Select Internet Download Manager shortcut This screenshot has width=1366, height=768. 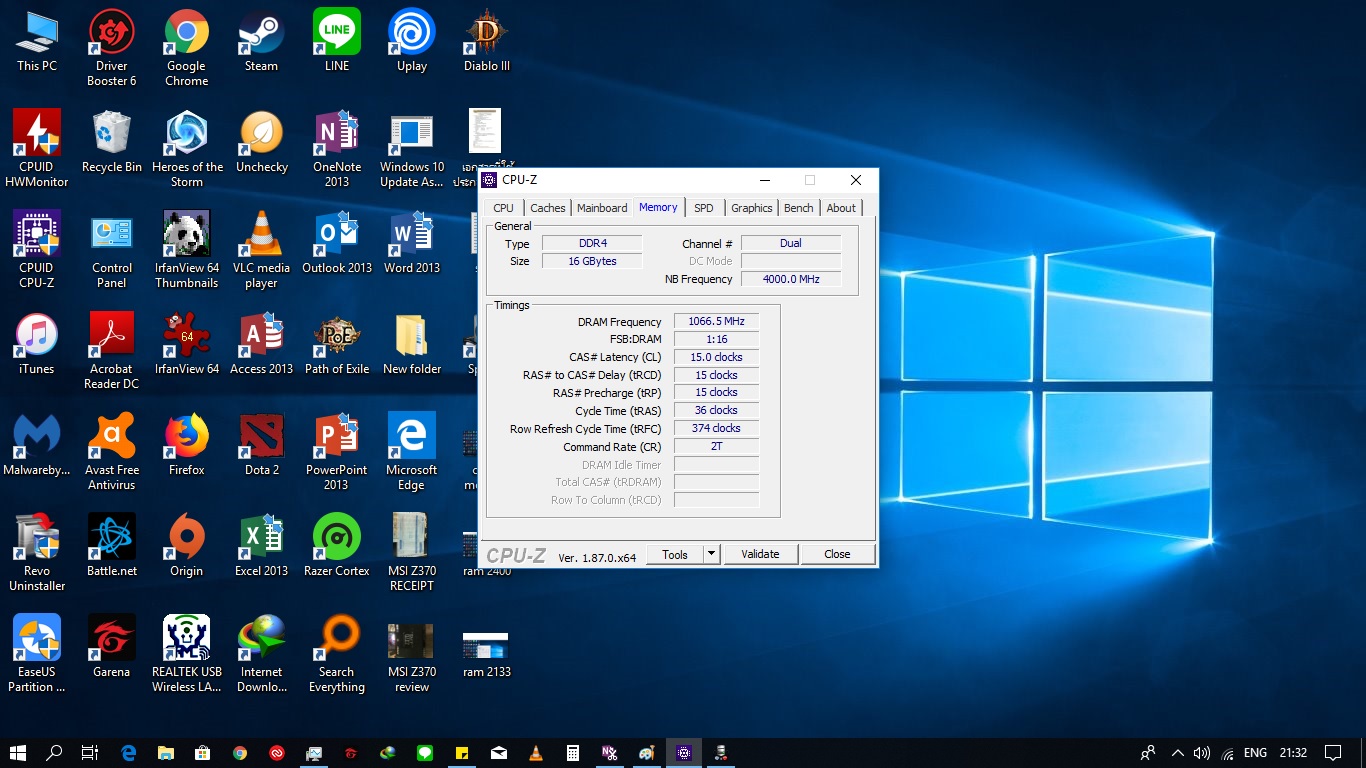tap(262, 654)
